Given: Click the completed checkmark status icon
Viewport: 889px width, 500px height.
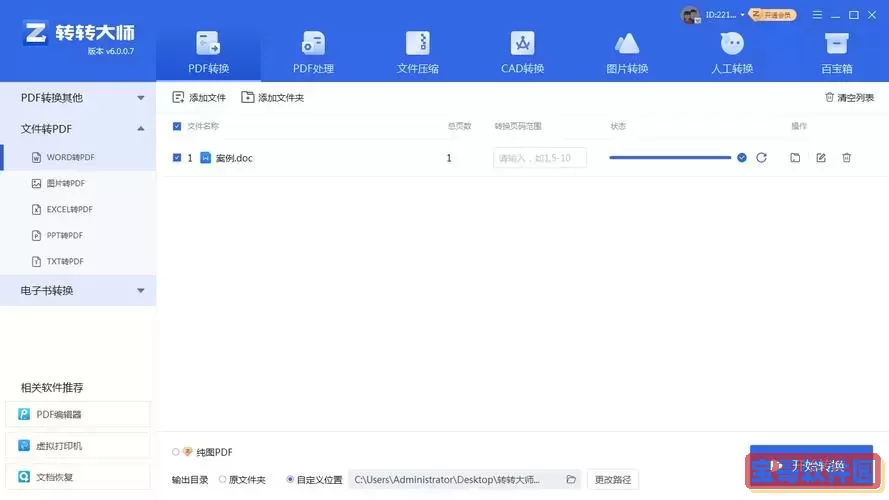Looking at the screenshot, I should 742,158.
